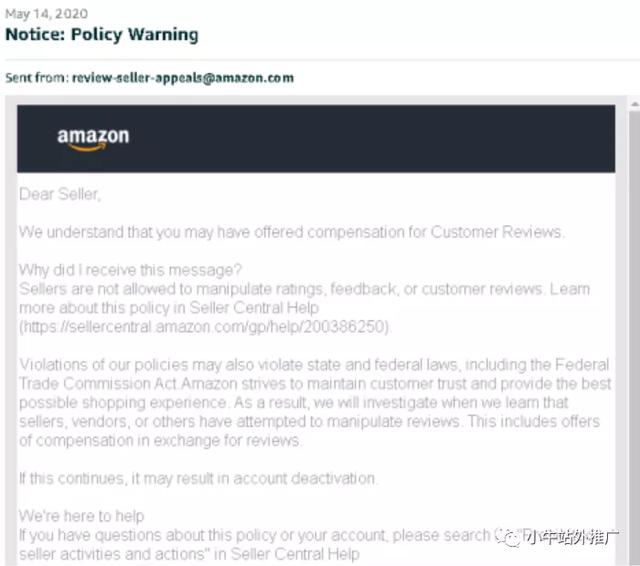Click the vertical scrollbar thumb
The height and width of the screenshot is (566, 640).
(635, 337)
